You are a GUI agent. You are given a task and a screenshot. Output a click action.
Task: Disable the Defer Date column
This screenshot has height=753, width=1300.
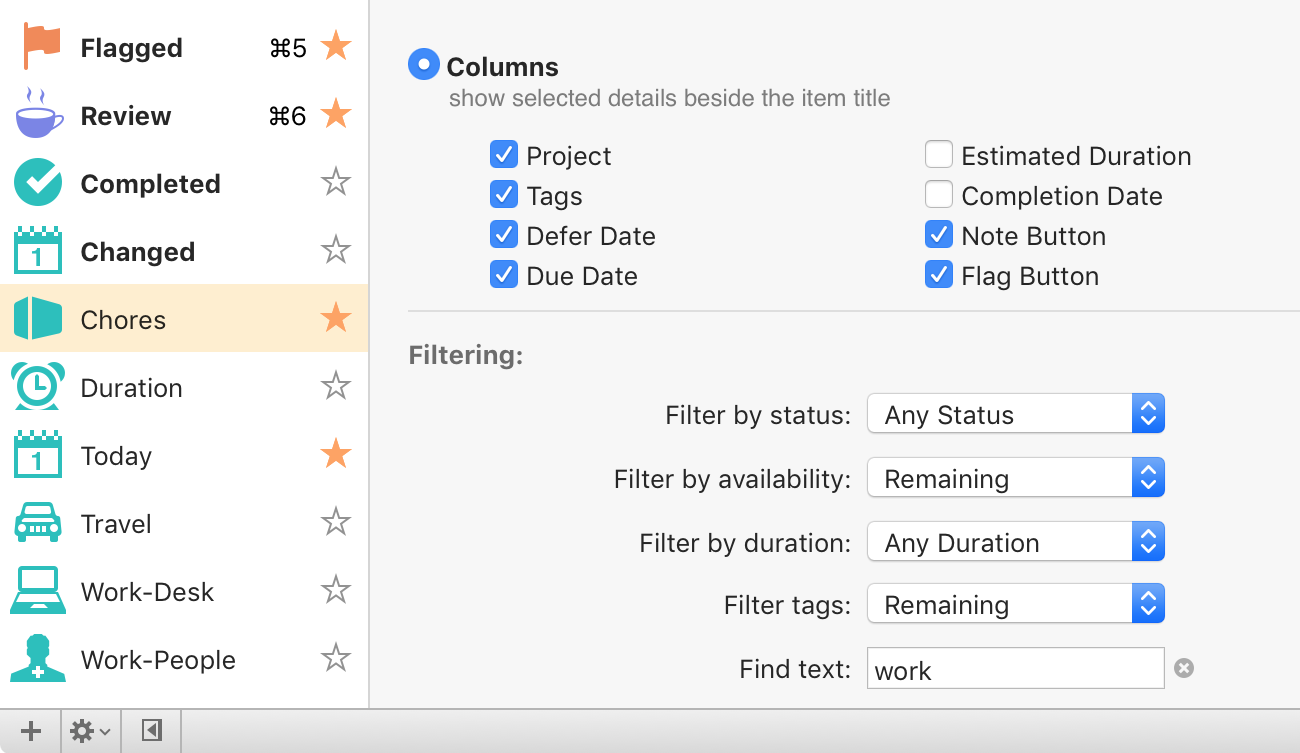503,235
